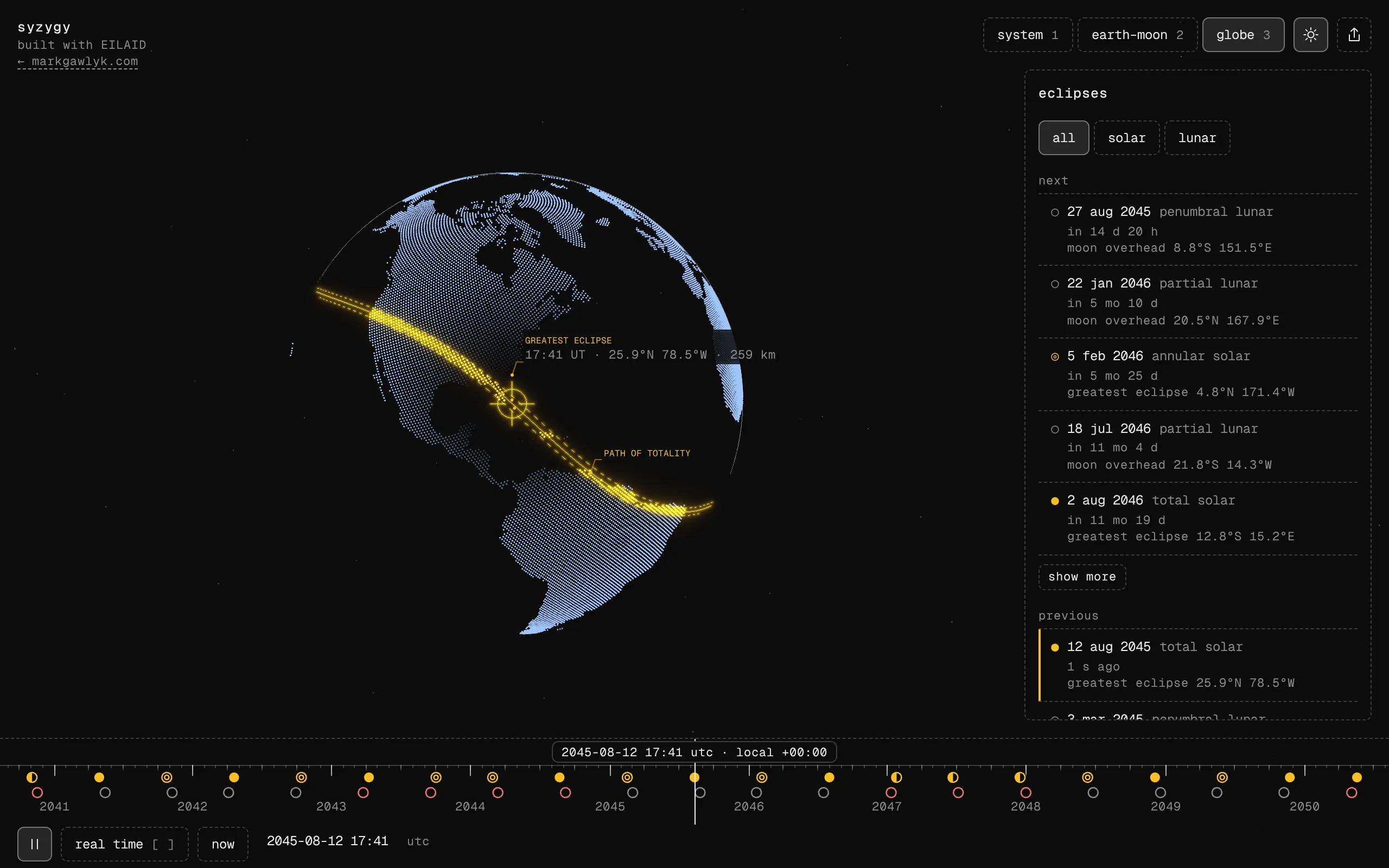Click the lunar marker just right of the playhead

pos(700,793)
